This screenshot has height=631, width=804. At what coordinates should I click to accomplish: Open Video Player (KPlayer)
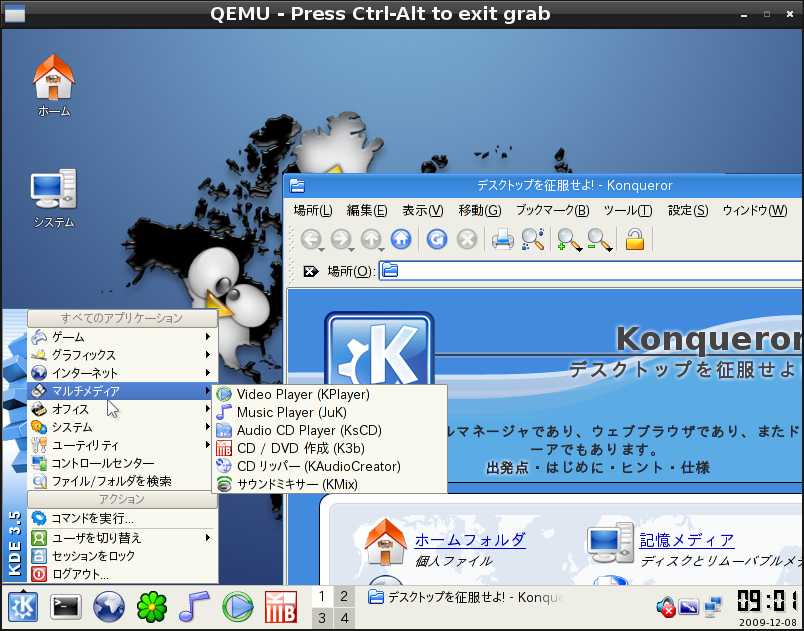329,394
